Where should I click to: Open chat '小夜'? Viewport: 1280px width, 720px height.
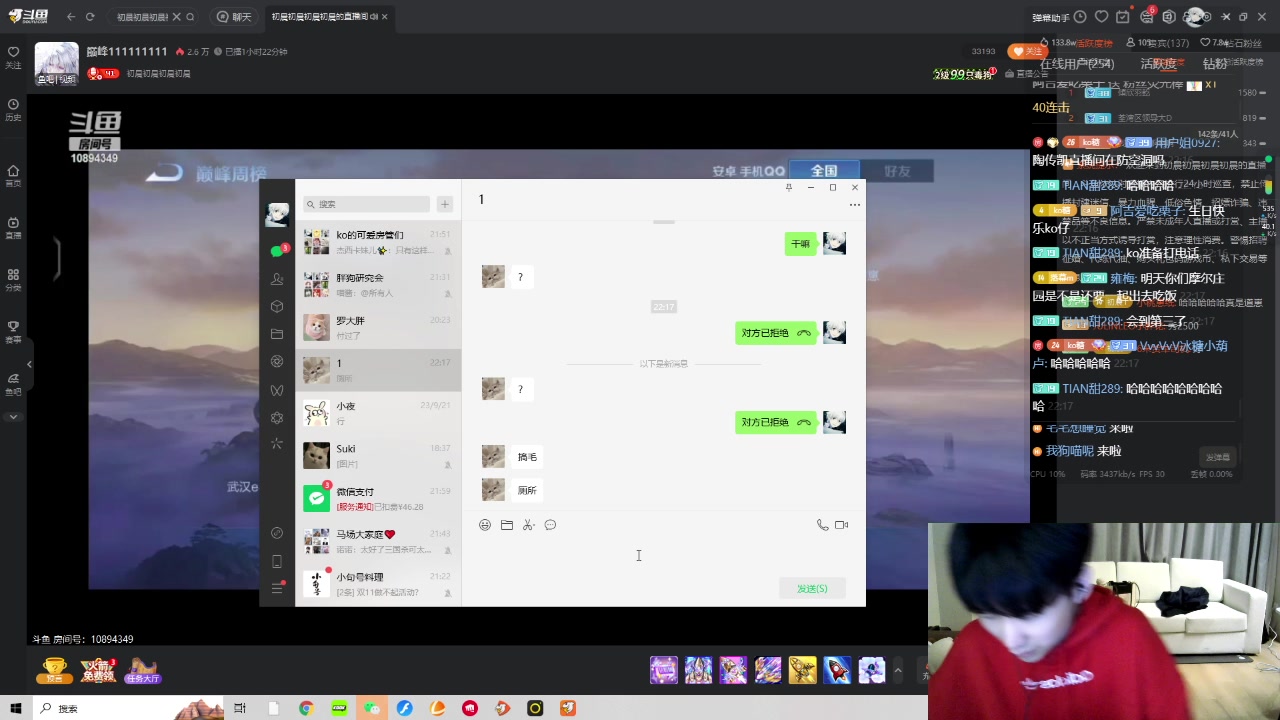pos(378,413)
